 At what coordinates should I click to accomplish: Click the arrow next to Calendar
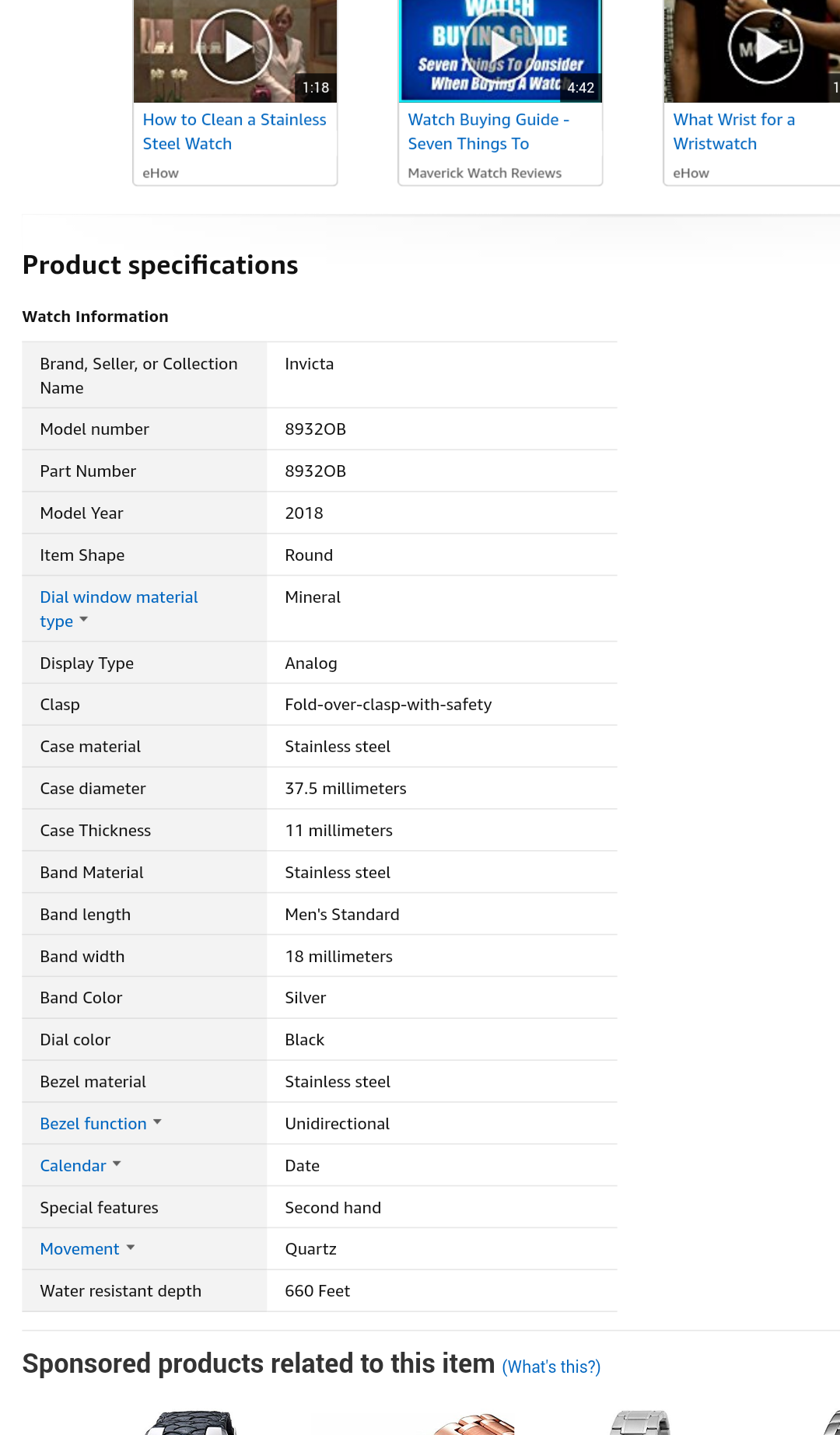(117, 1164)
